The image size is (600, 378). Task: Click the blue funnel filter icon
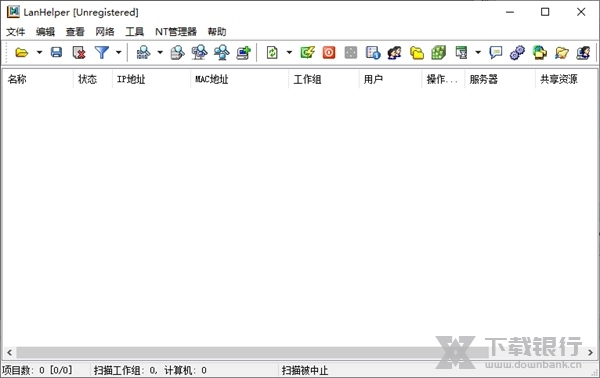click(x=102, y=52)
